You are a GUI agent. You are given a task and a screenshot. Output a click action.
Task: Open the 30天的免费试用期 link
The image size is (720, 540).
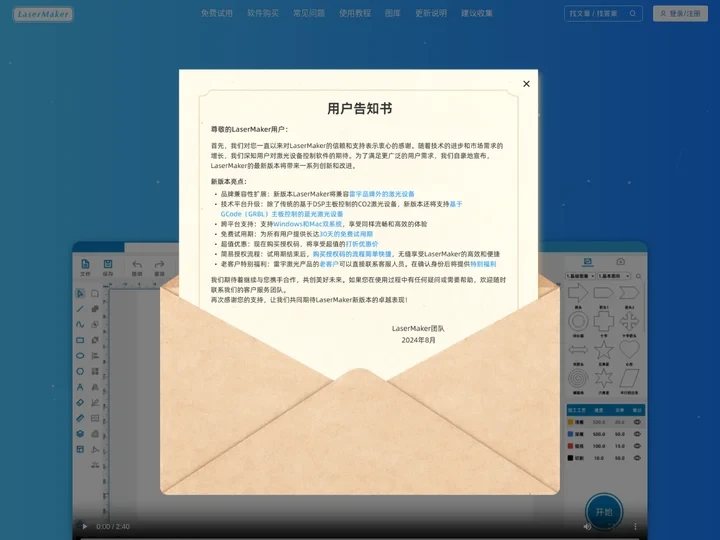(346, 234)
